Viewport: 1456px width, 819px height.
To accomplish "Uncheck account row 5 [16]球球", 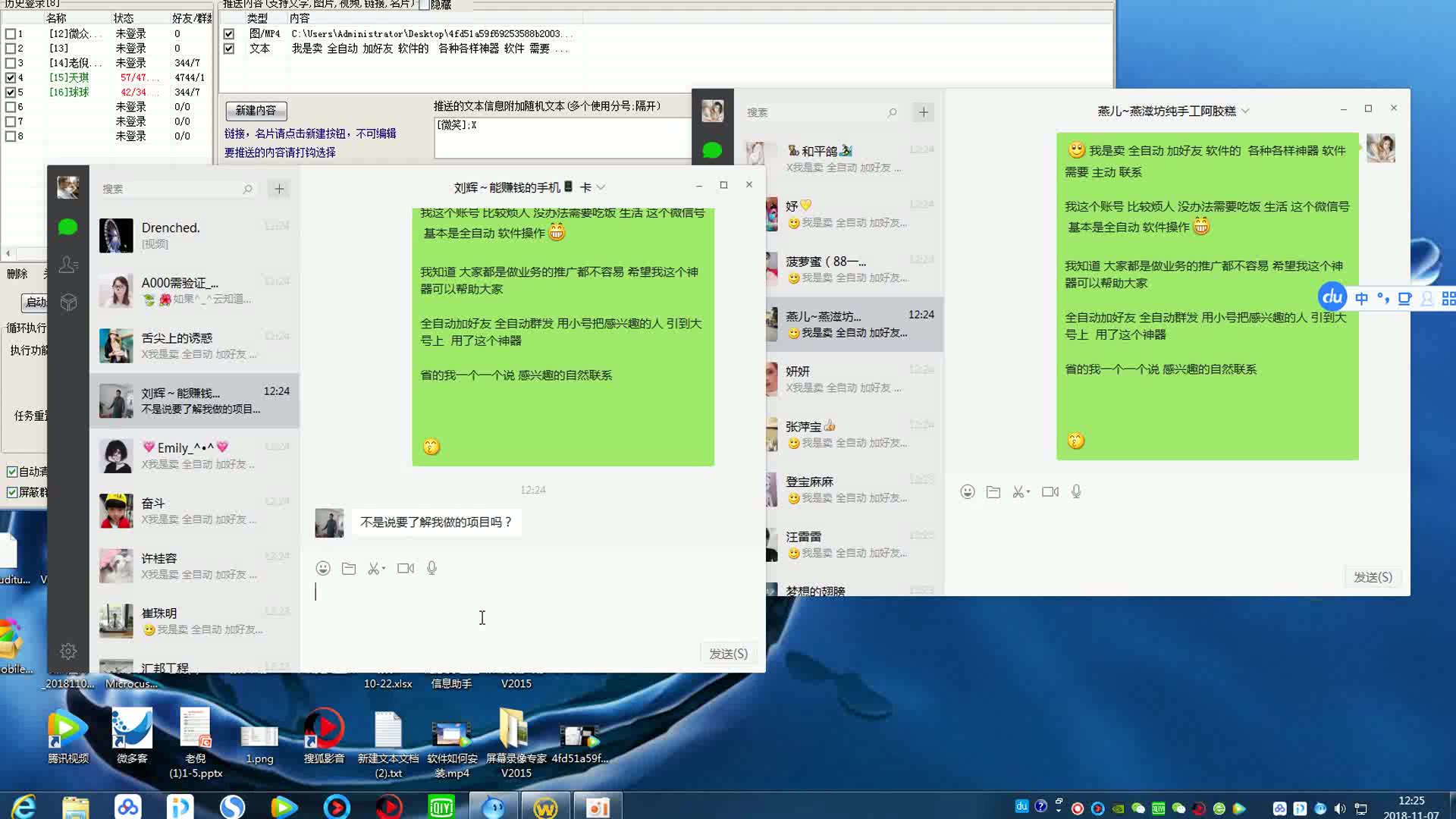I will (11, 92).
